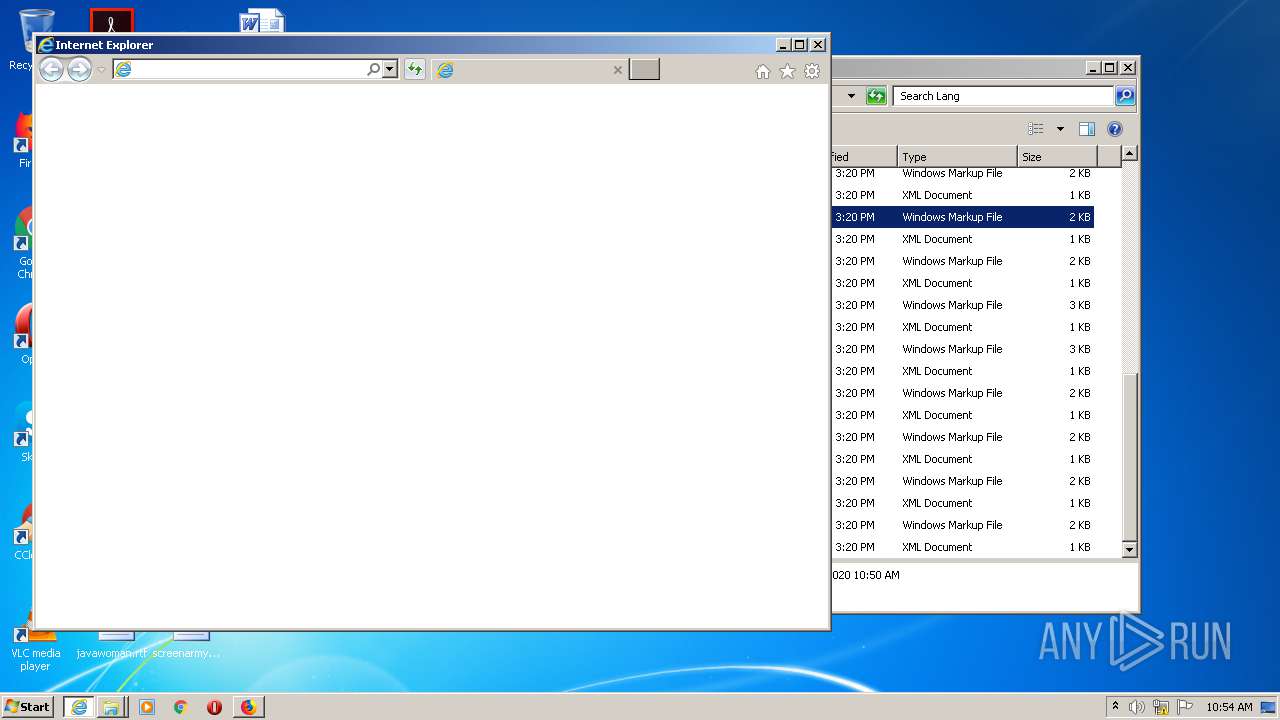Close the current Internet Explorer tab
The image size is (1280, 720).
(x=617, y=70)
